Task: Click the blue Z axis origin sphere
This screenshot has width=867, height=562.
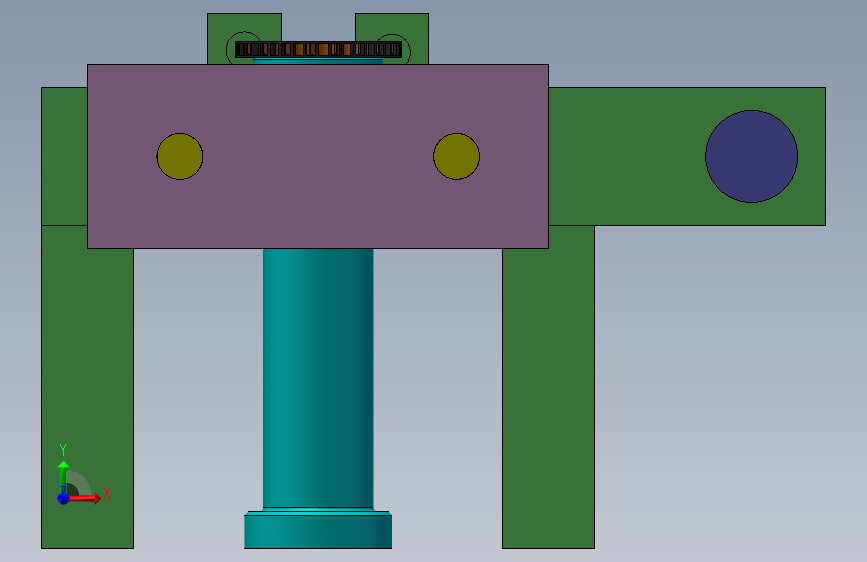Action: click(63, 498)
